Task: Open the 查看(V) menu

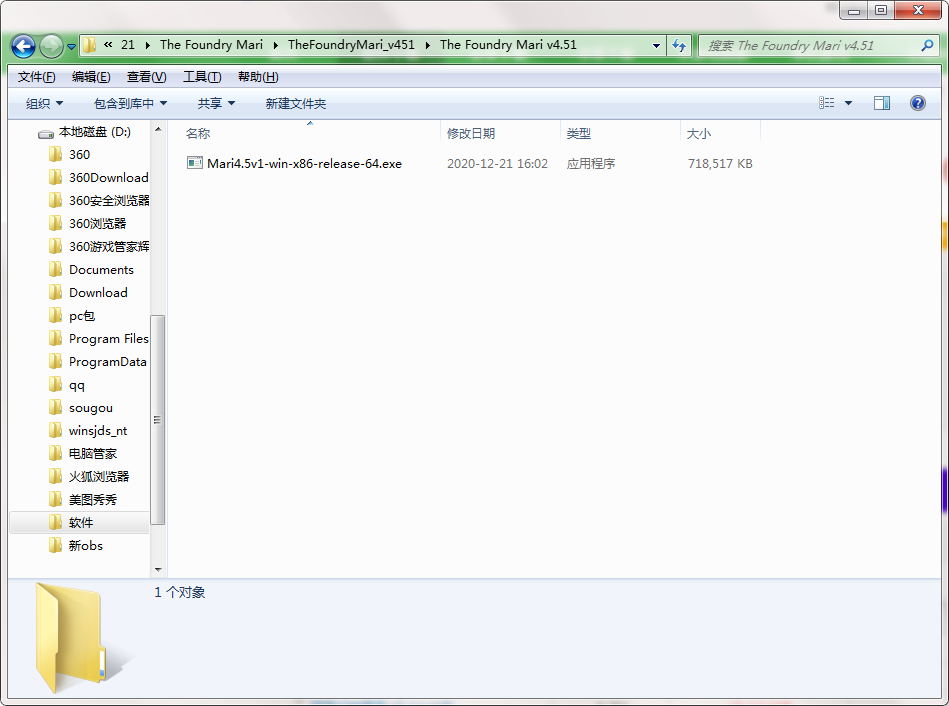Action: (146, 77)
